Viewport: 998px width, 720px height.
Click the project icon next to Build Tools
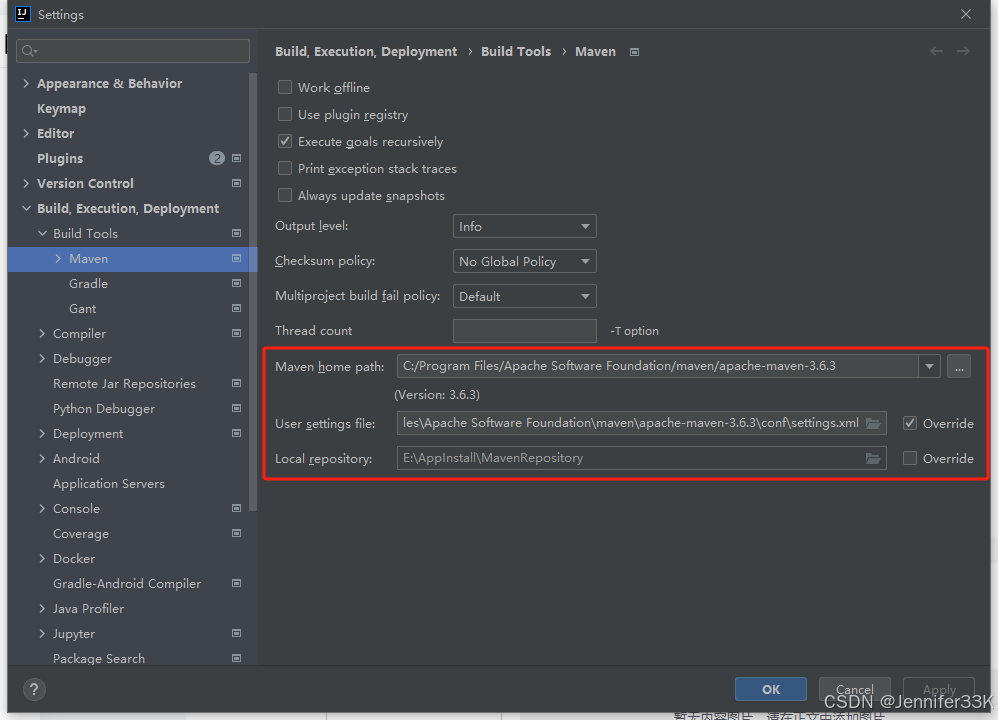point(236,234)
